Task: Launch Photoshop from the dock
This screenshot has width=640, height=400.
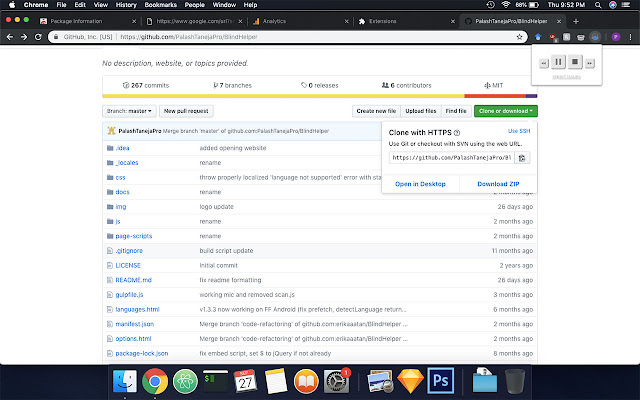Action: coord(441,381)
